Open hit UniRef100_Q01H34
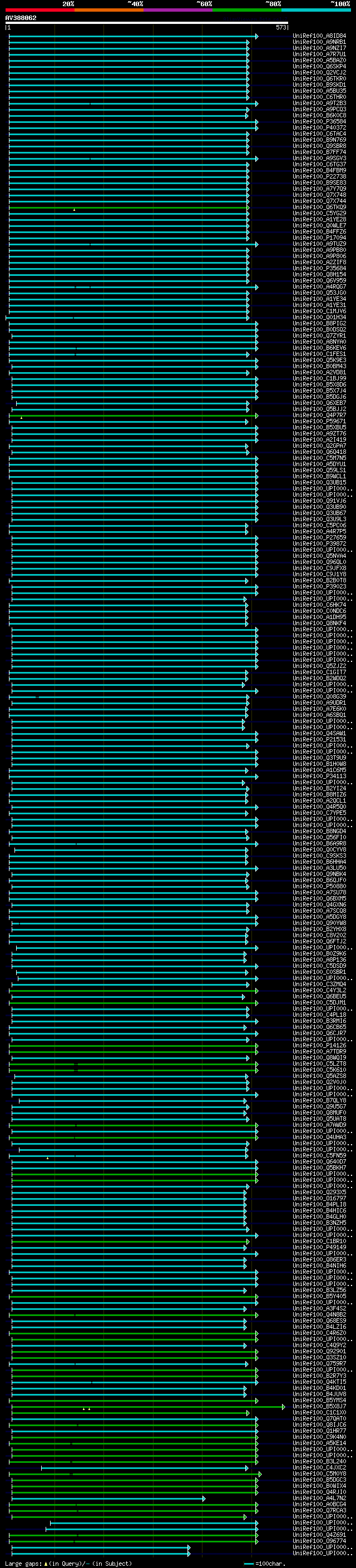The image size is (356, 1568). (x=319, y=317)
